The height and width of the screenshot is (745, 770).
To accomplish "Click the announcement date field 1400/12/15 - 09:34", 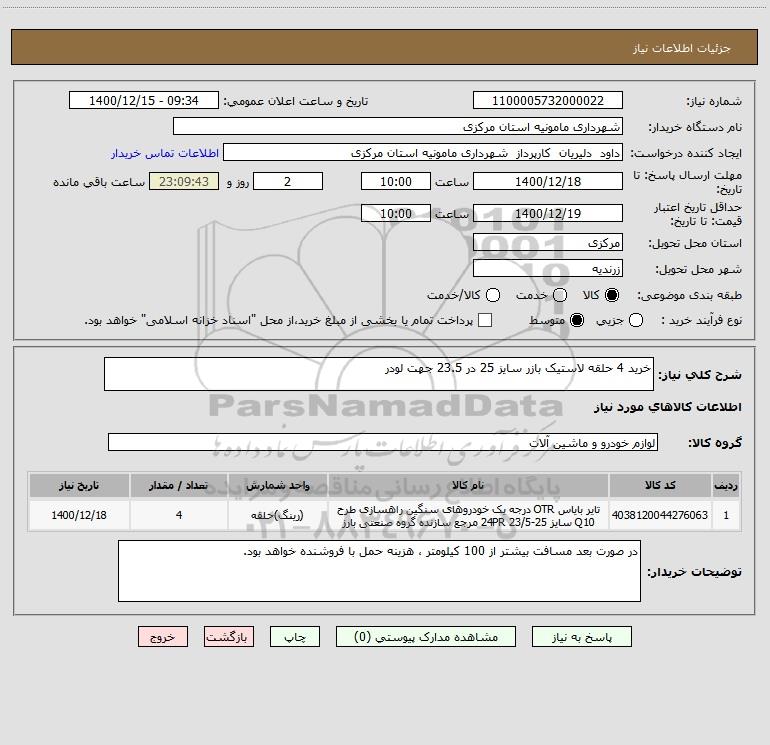I will (x=144, y=101).
